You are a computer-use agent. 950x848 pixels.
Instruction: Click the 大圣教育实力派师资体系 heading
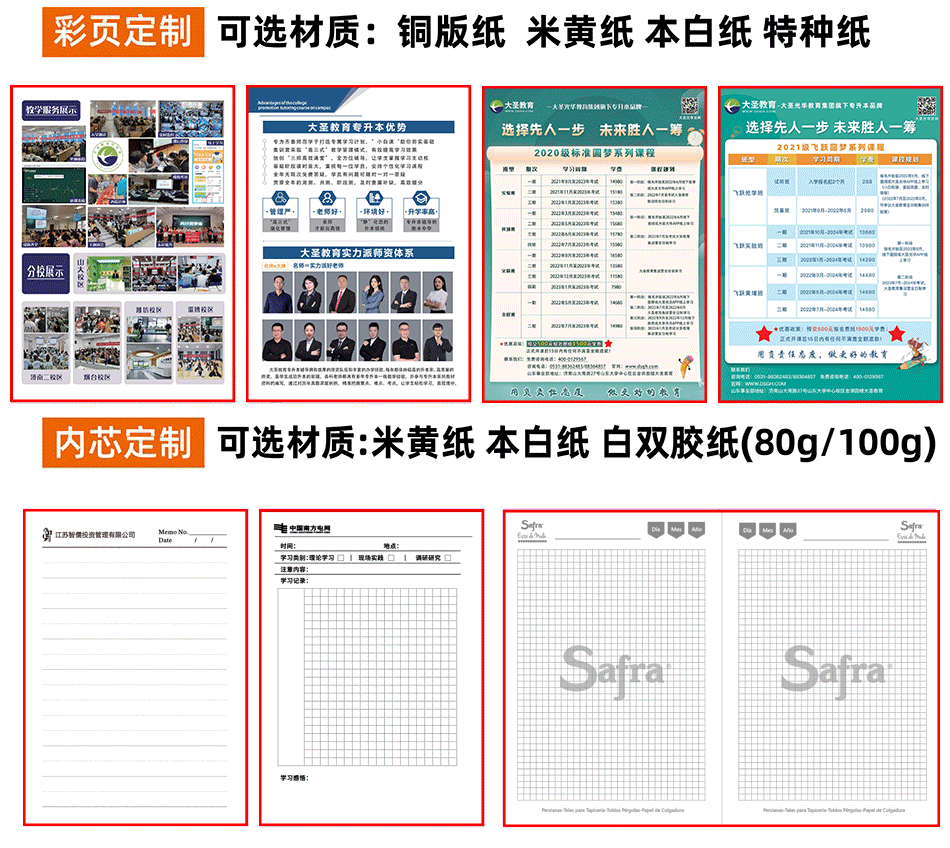[x=358, y=253]
